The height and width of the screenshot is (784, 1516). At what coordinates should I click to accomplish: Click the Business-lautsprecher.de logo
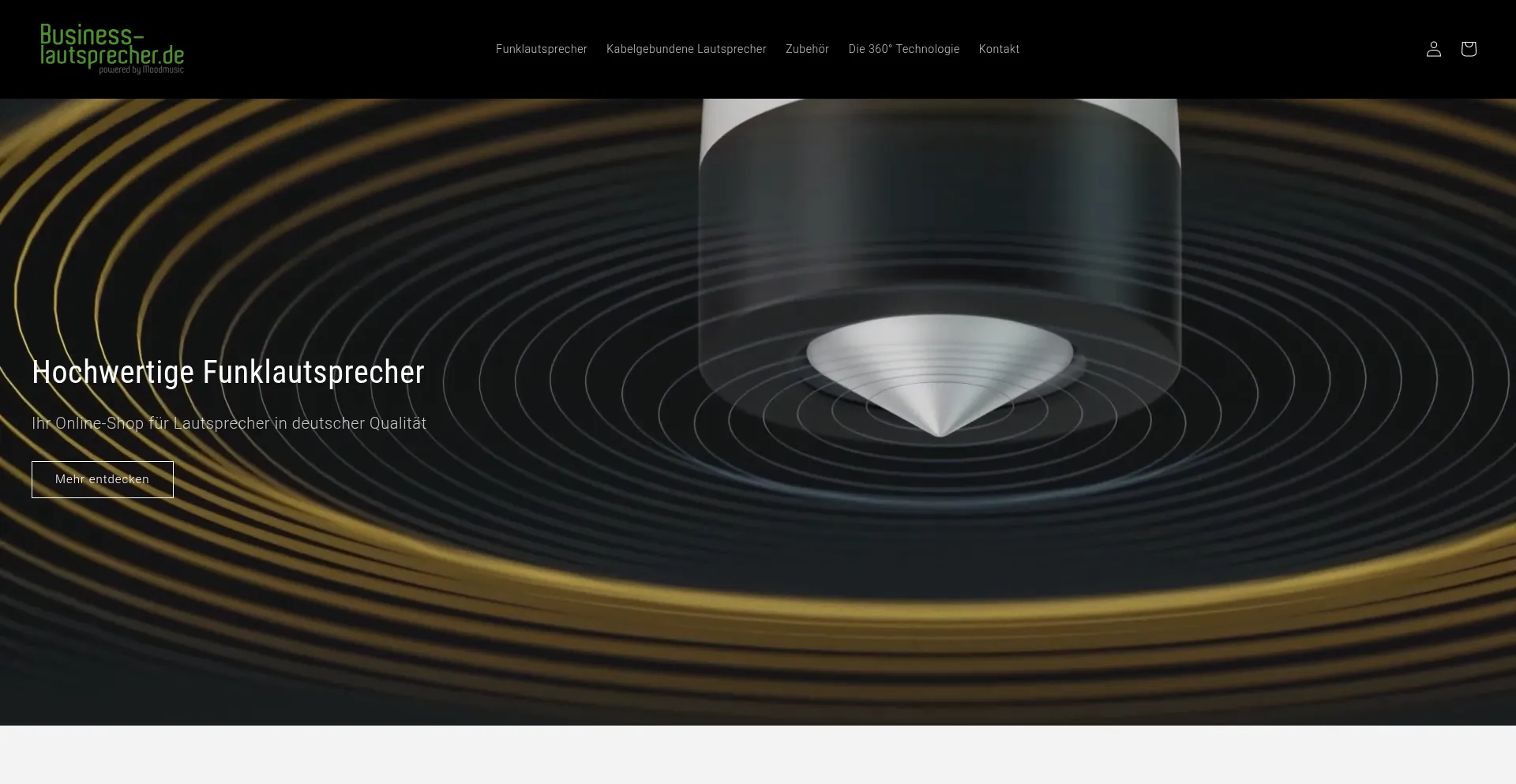pos(112,49)
